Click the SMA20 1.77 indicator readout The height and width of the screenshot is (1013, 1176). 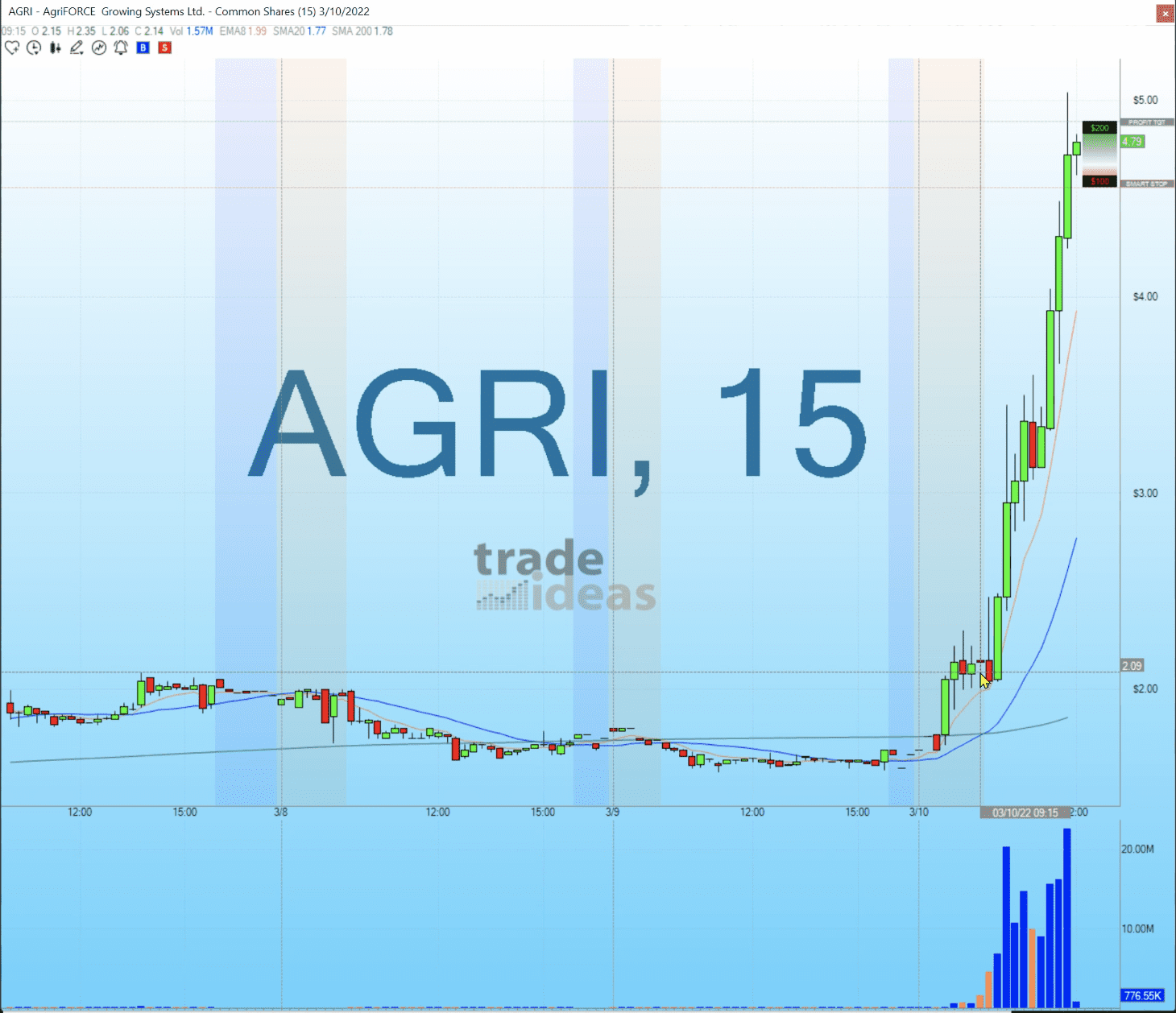tap(299, 31)
